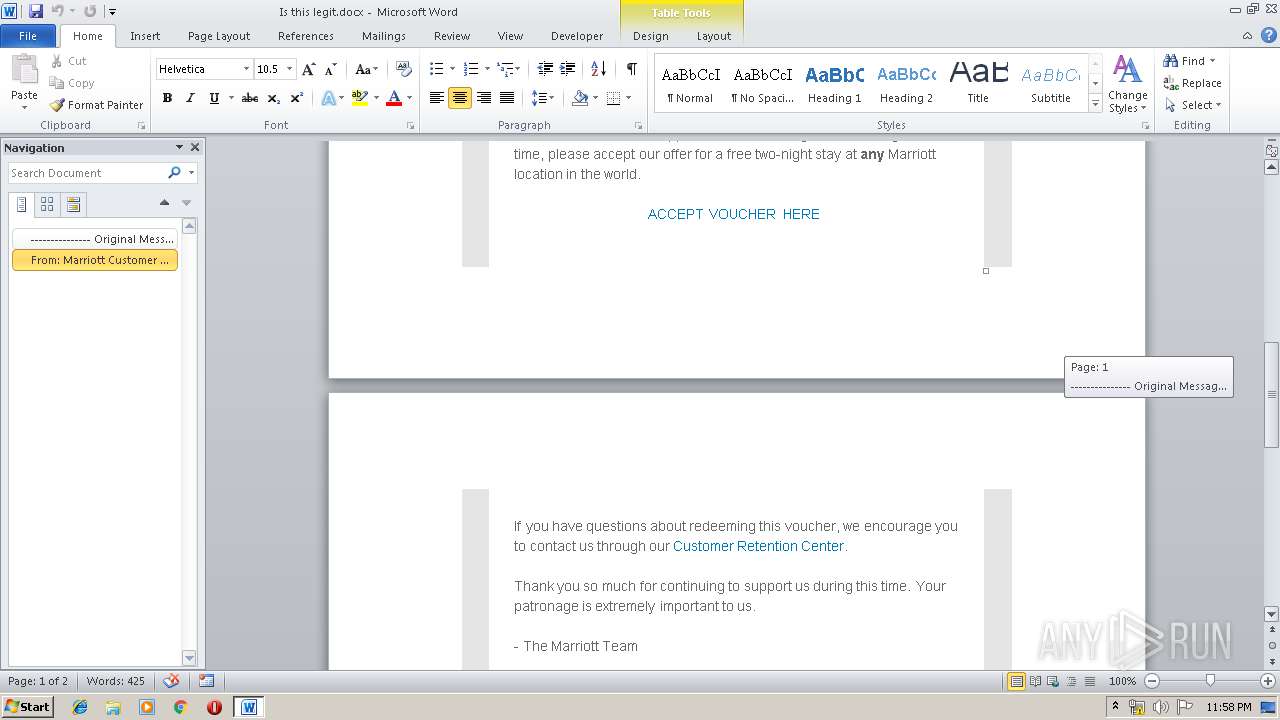This screenshot has width=1280, height=720.
Task: Click Paste icon
Action: pyautogui.click(x=24, y=70)
